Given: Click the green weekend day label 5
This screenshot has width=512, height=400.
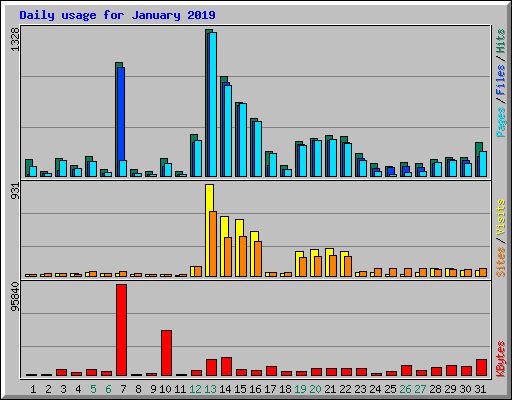Looking at the screenshot, I should pos(93,389).
